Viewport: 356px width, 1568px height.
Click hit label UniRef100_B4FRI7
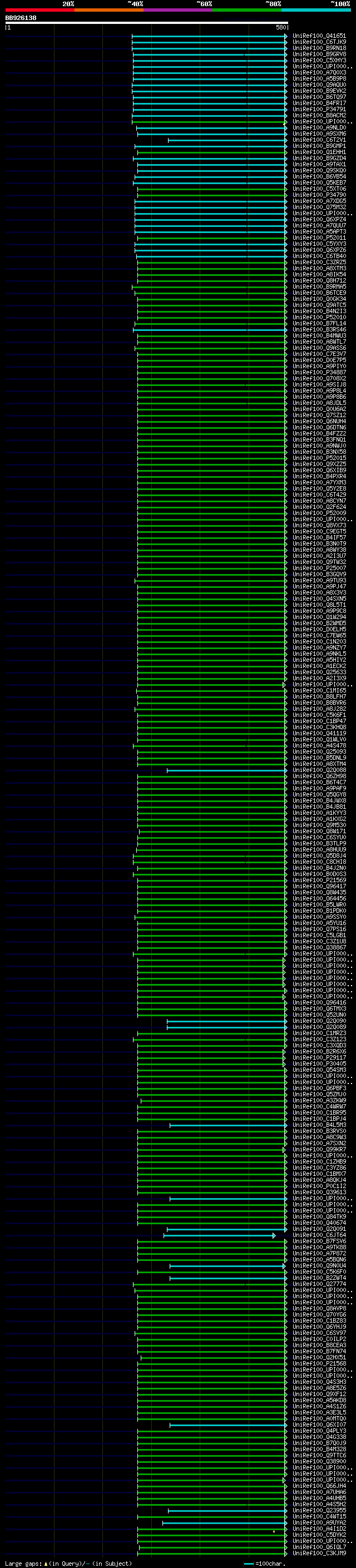(x=319, y=103)
